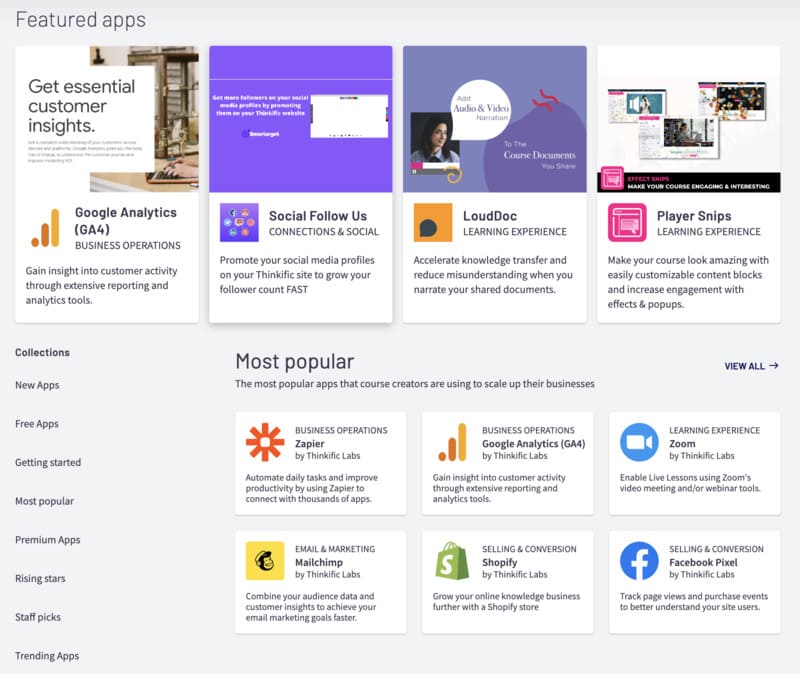This screenshot has width=800, height=674.
Task: Click EMAIL & MARKETING label on Mailchimp card
Action: tap(335, 549)
